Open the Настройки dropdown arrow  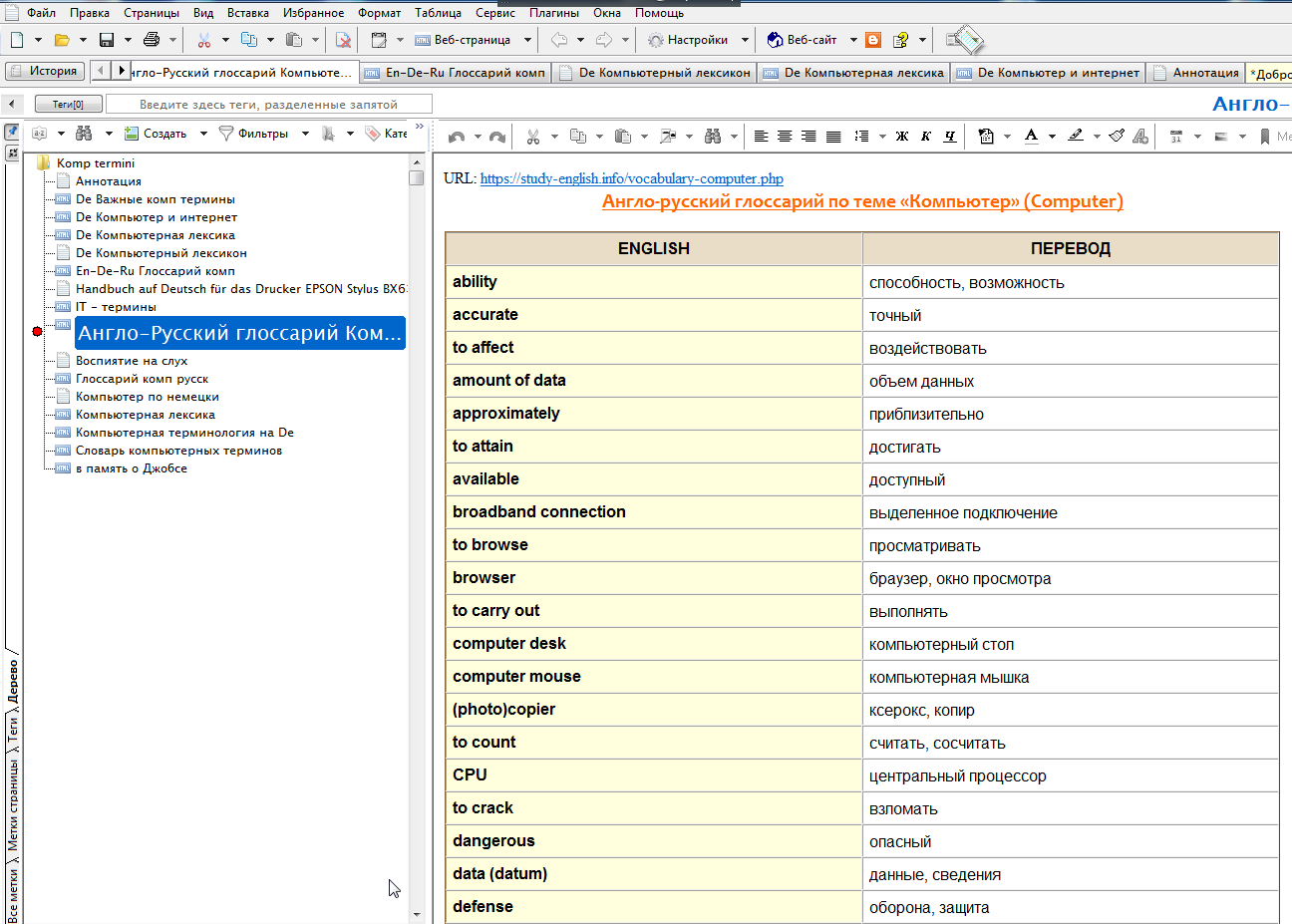point(746,40)
